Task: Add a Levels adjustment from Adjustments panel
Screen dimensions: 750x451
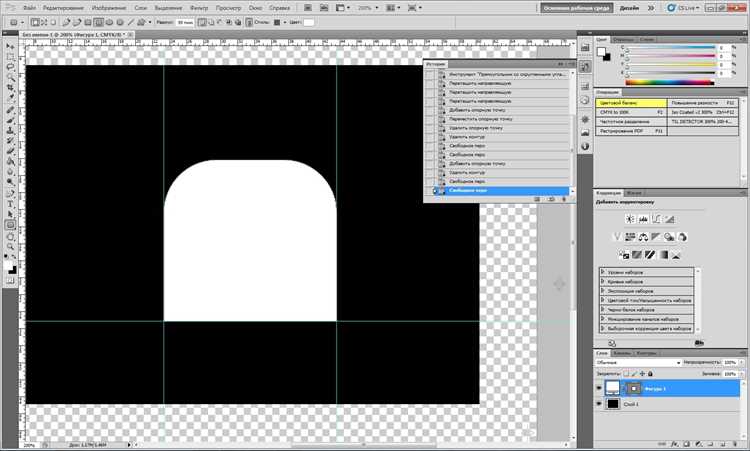Action: click(x=643, y=219)
